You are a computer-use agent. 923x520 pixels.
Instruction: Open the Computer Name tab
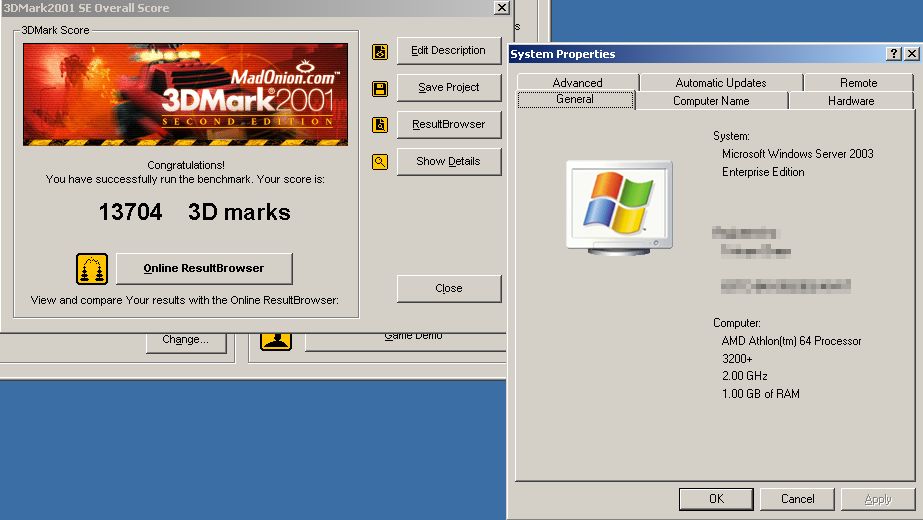[x=711, y=101]
